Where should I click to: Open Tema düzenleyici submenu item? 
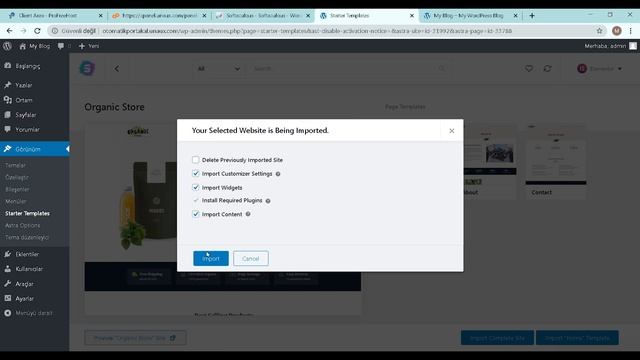tap(27, 237)
